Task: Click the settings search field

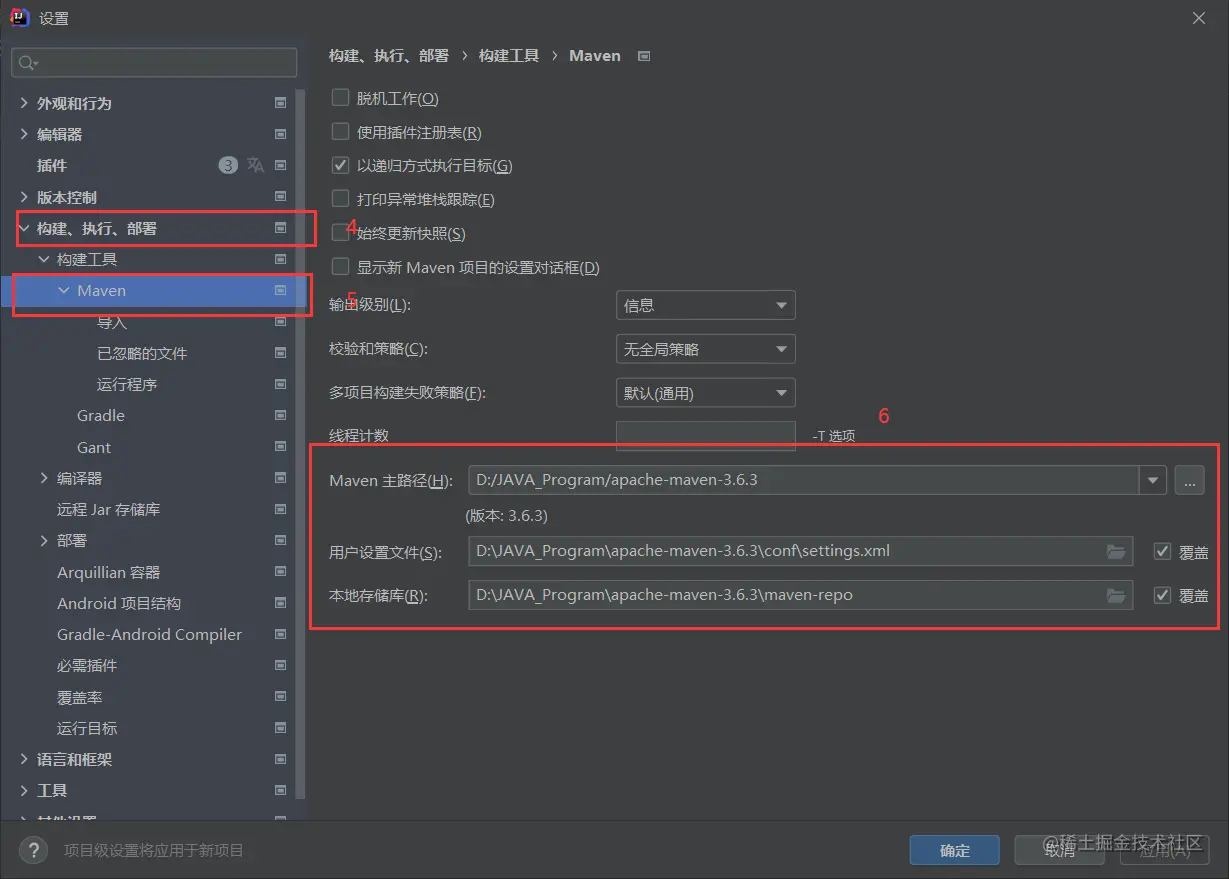Action: [154, 62]
